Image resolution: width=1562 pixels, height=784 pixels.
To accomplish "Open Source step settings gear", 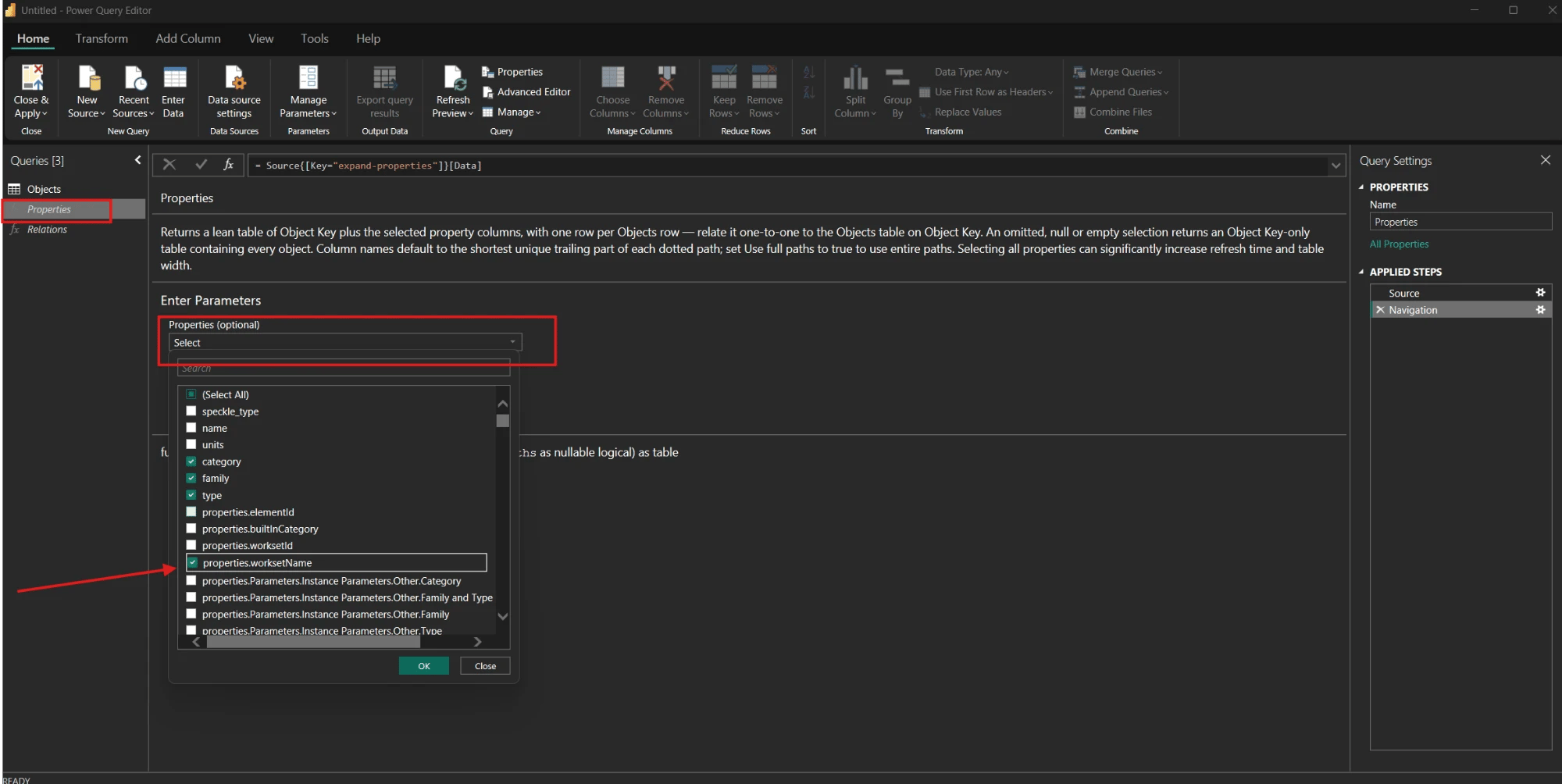I will click(1540, 293).
